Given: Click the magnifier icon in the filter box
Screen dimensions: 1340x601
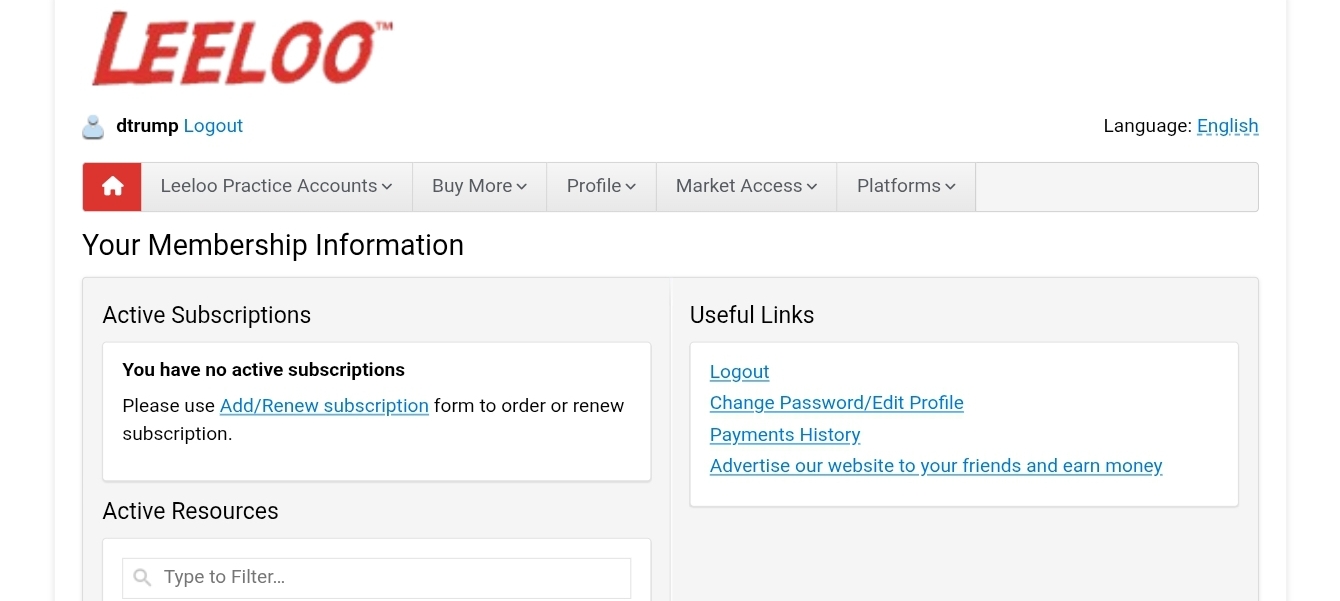Looking at the screenshot, I should [x=142, y=578].
